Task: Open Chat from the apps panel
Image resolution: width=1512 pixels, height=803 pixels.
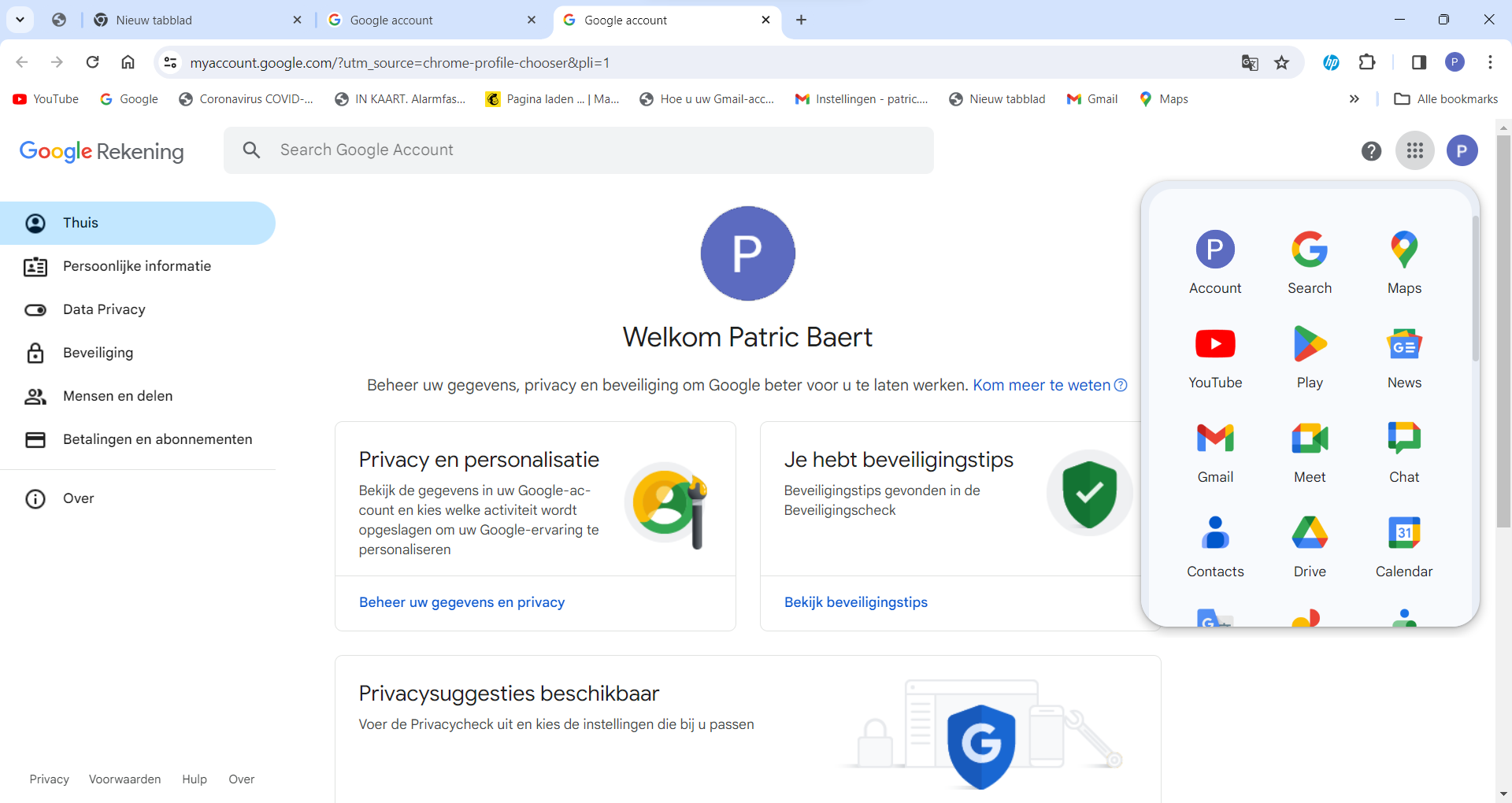Action: [1404, 452]
